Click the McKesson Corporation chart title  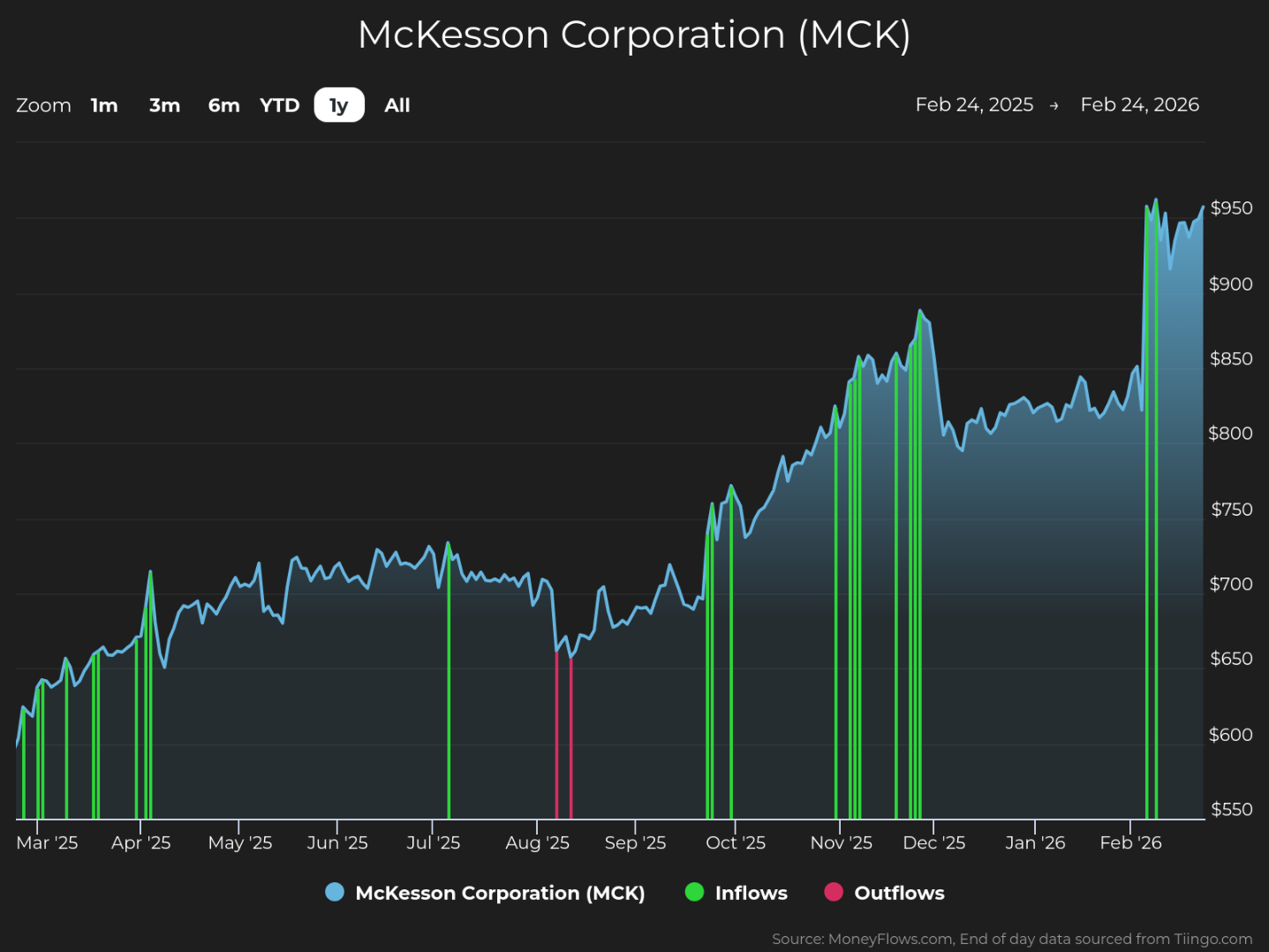(x=634, y=35)
